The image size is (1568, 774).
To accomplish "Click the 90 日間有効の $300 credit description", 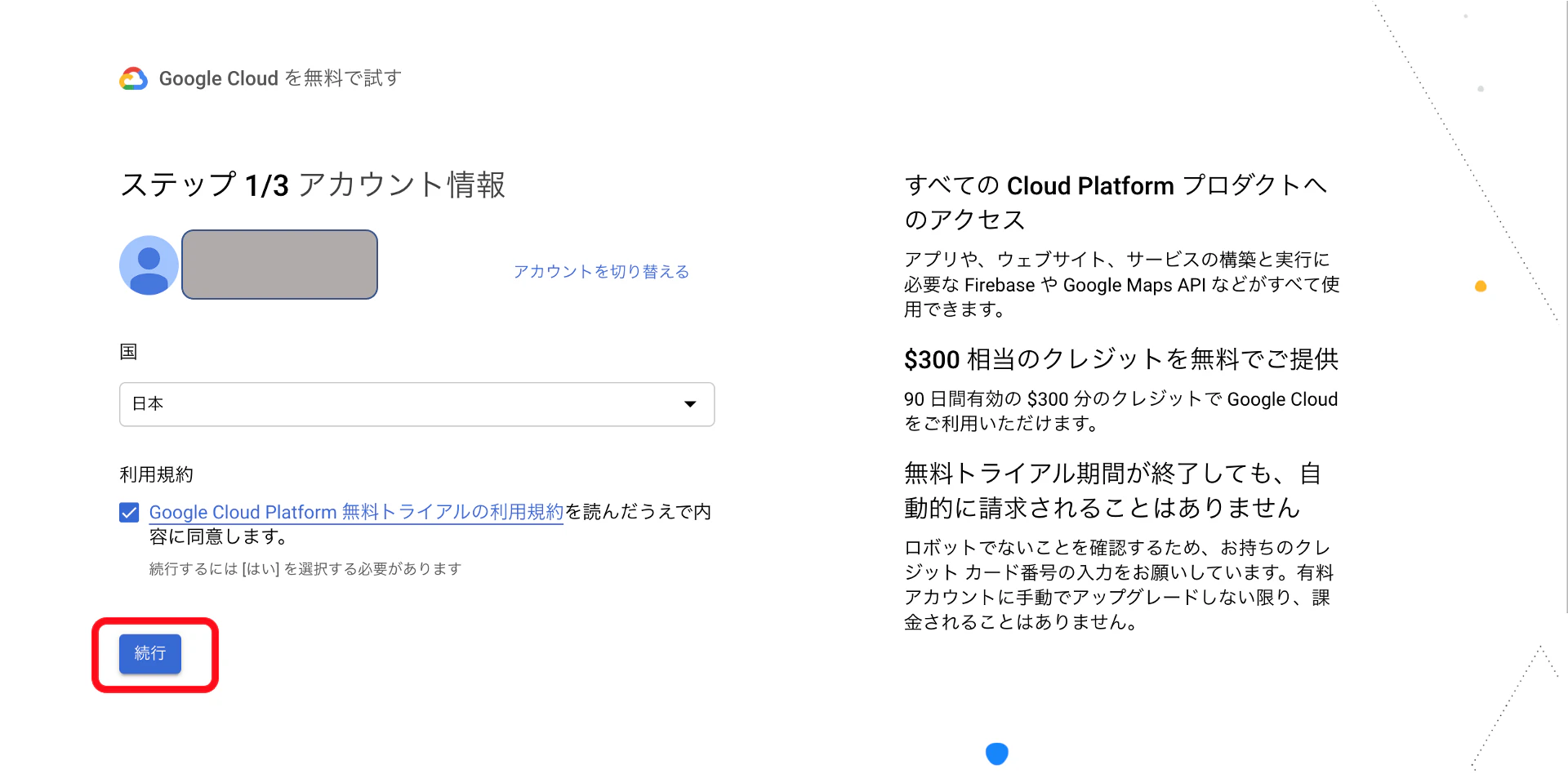I will pos(1120,411).
